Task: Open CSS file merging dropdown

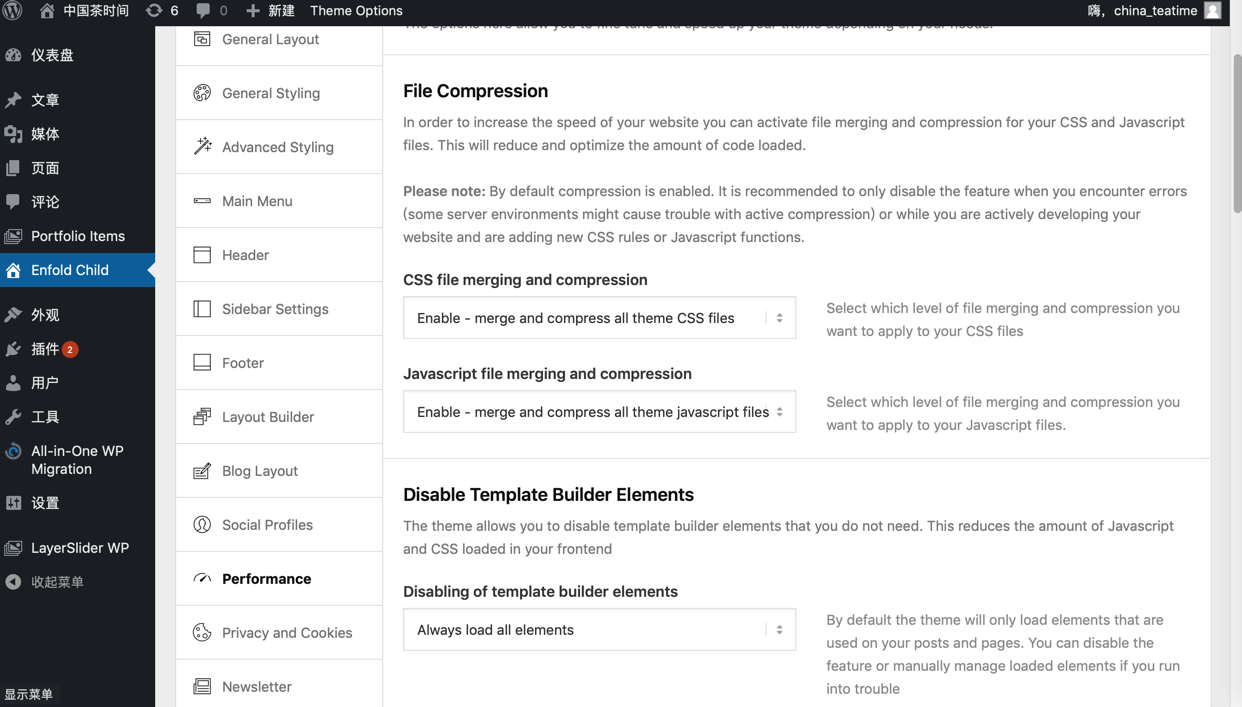Action: (599, 318)
